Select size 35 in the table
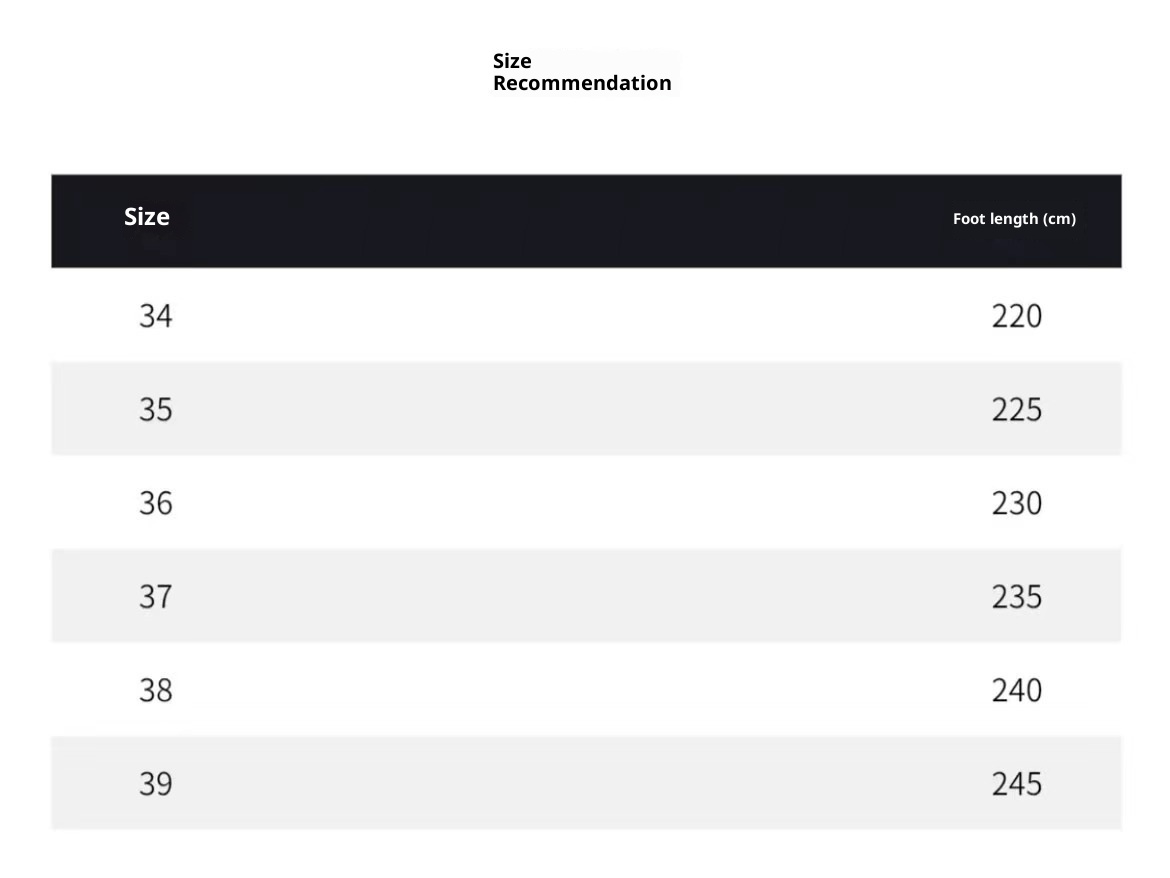This screenshot has height=878, width=1170. (x=156, y=409)
